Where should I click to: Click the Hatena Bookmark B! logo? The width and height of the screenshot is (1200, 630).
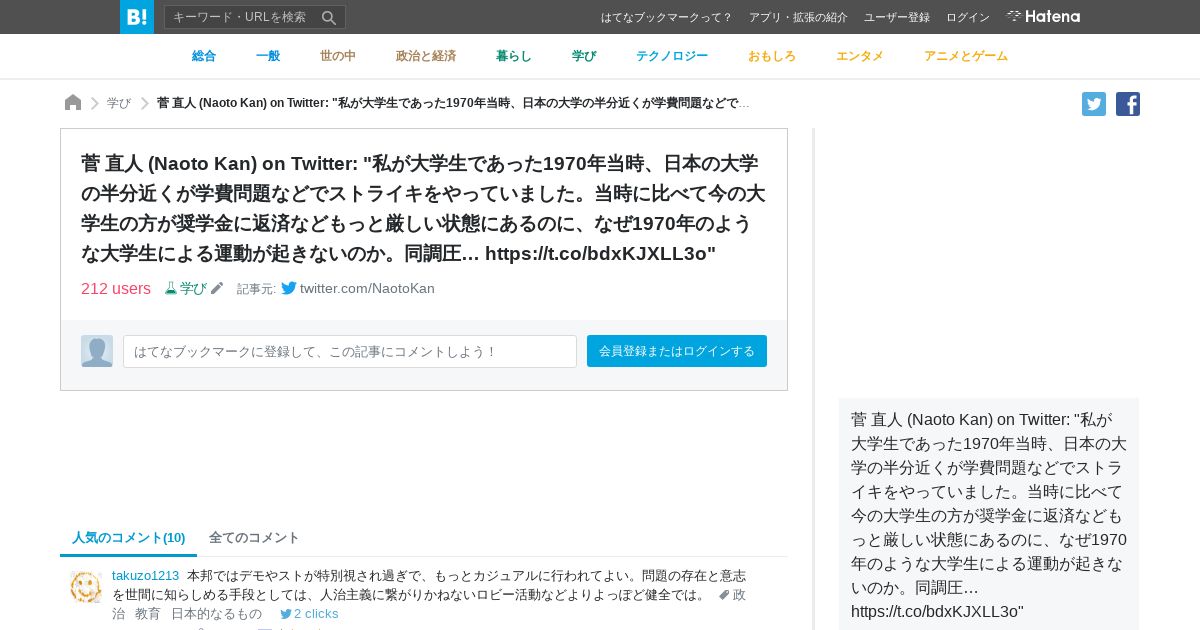click(137, 17)
